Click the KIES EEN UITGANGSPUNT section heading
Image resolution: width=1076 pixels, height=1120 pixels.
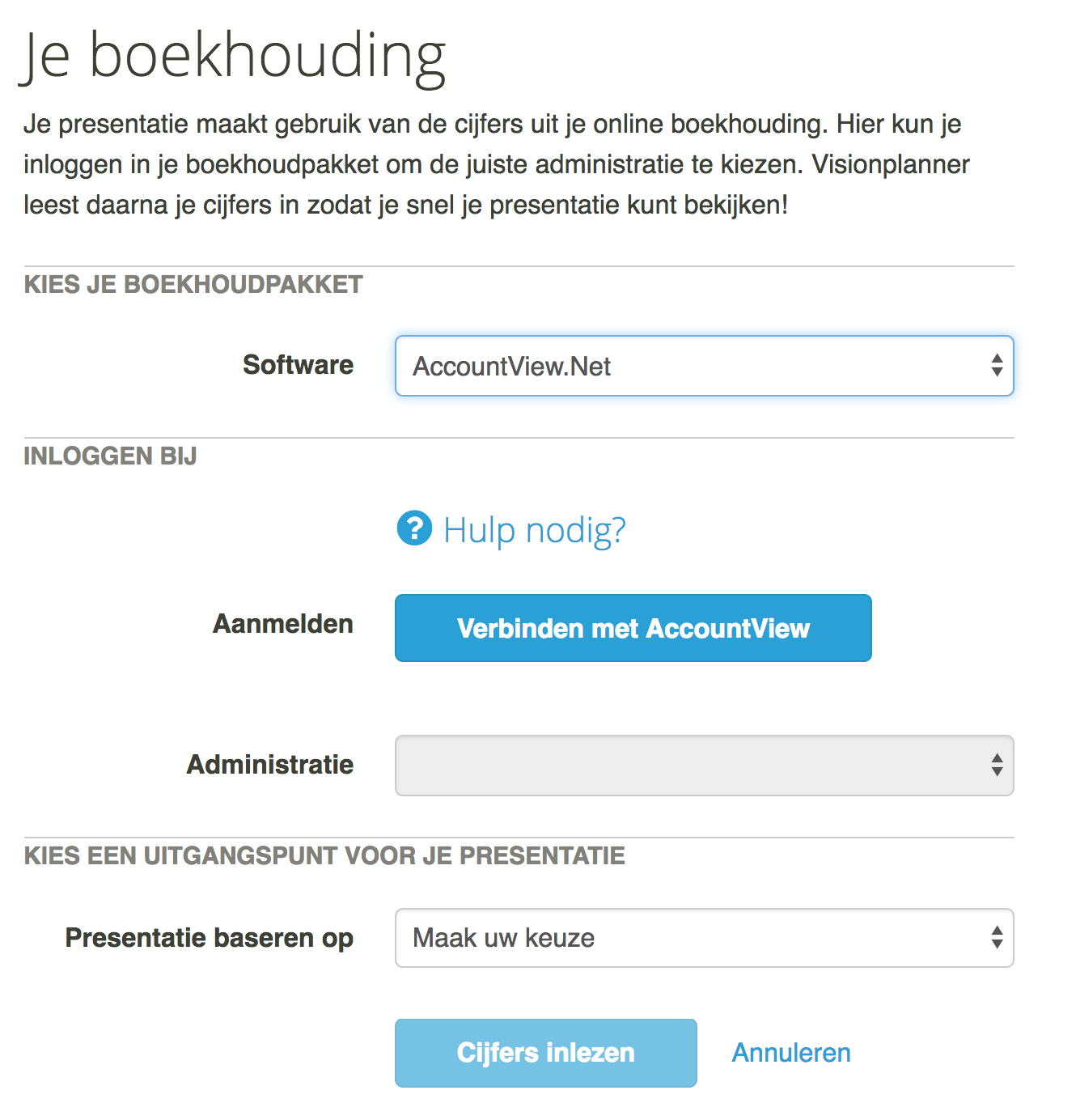click(324, 856)
